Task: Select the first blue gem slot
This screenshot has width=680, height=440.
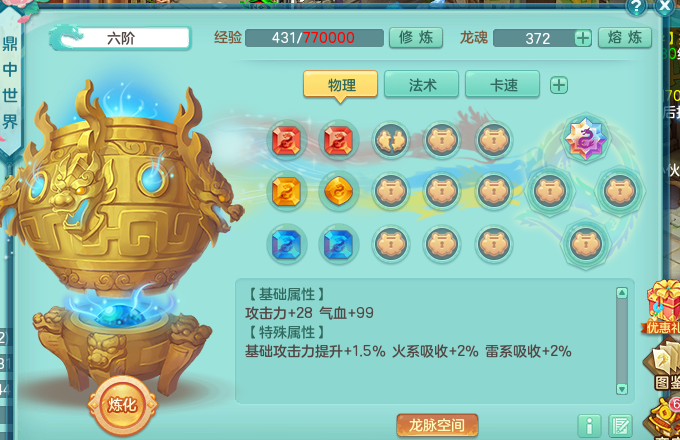Action: click(287, 244)
